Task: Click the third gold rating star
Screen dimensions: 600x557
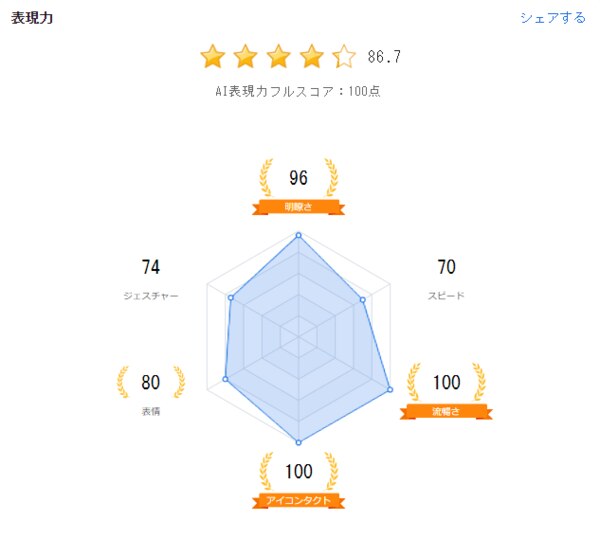Action: pos(279,56)
